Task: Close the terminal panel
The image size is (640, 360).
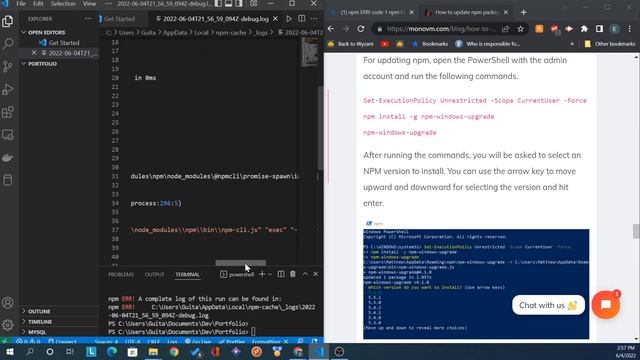Action: click(x=316, y=274)
